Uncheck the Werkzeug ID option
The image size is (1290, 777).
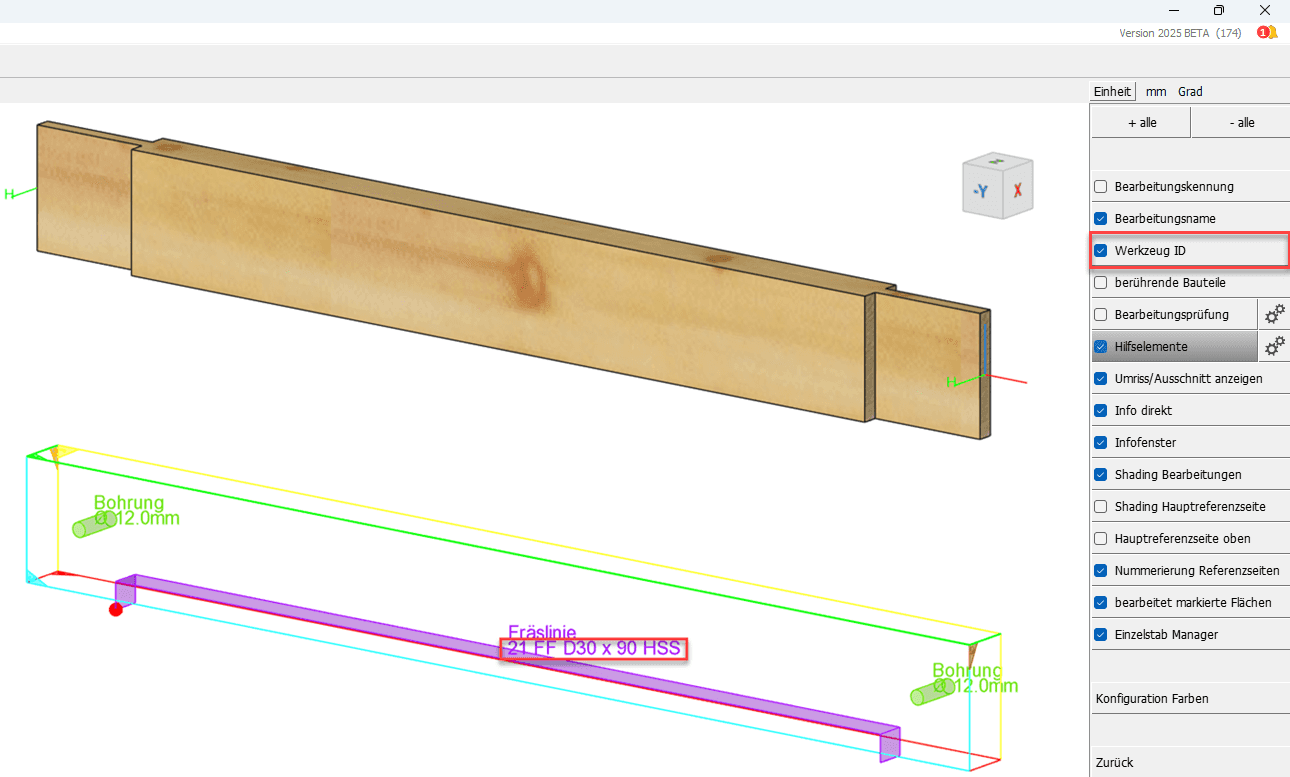[x=1101, y=250]
